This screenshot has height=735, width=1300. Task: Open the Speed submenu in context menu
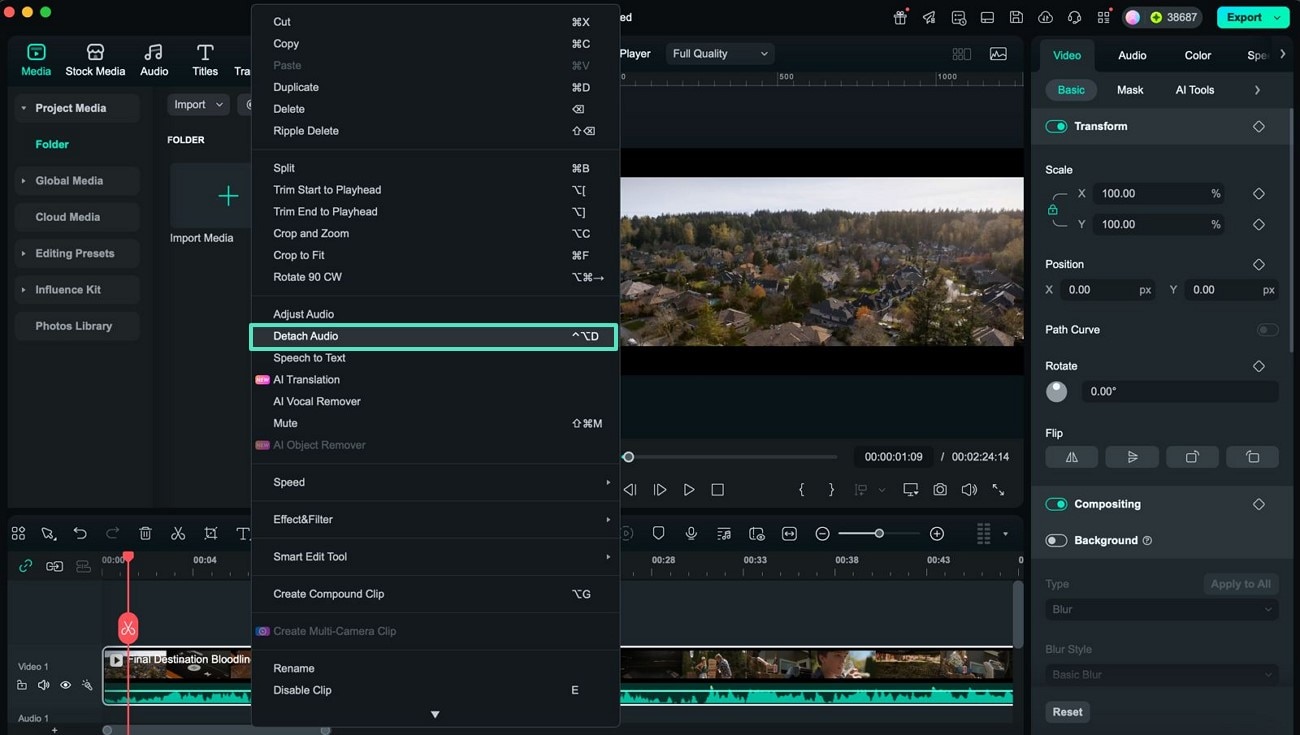point(435,482)
